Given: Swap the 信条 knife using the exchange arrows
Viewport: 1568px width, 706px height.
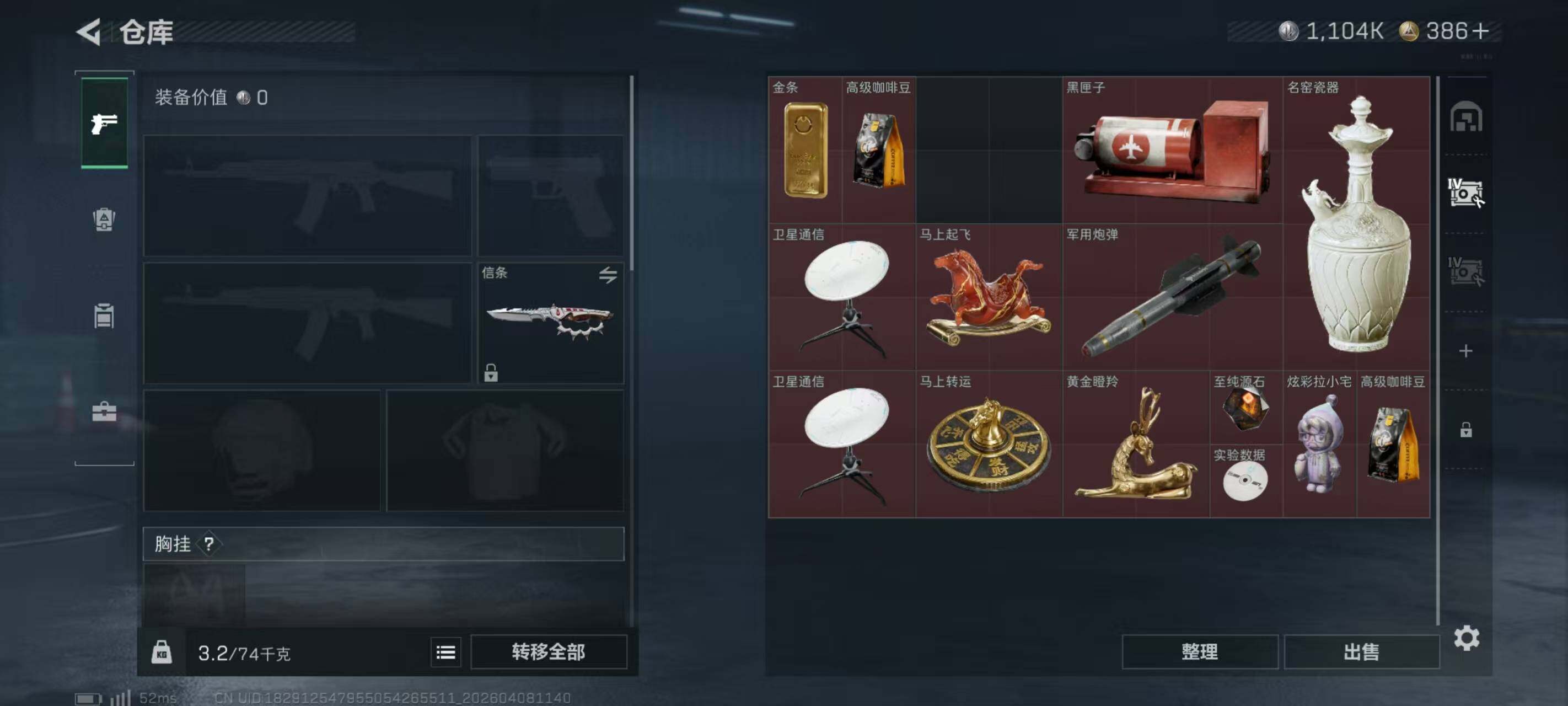Looking at the screenshot, I should [x=608, y=275].
